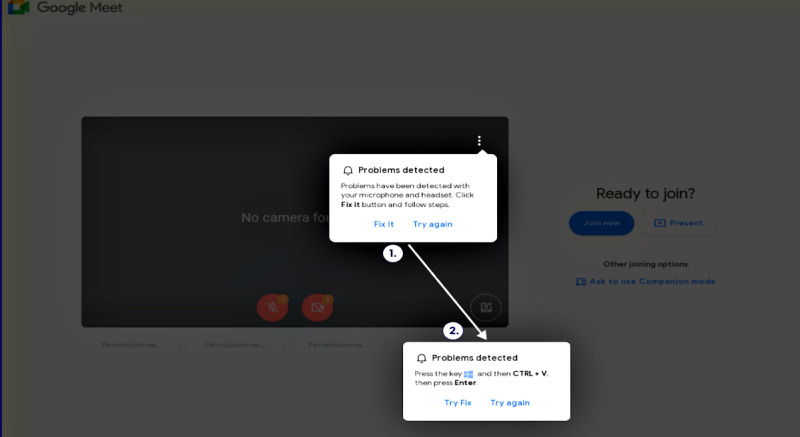Viewport: 800px width, 437px height.
Task: Click the microphone warning badge
Action: click(283, 299)
